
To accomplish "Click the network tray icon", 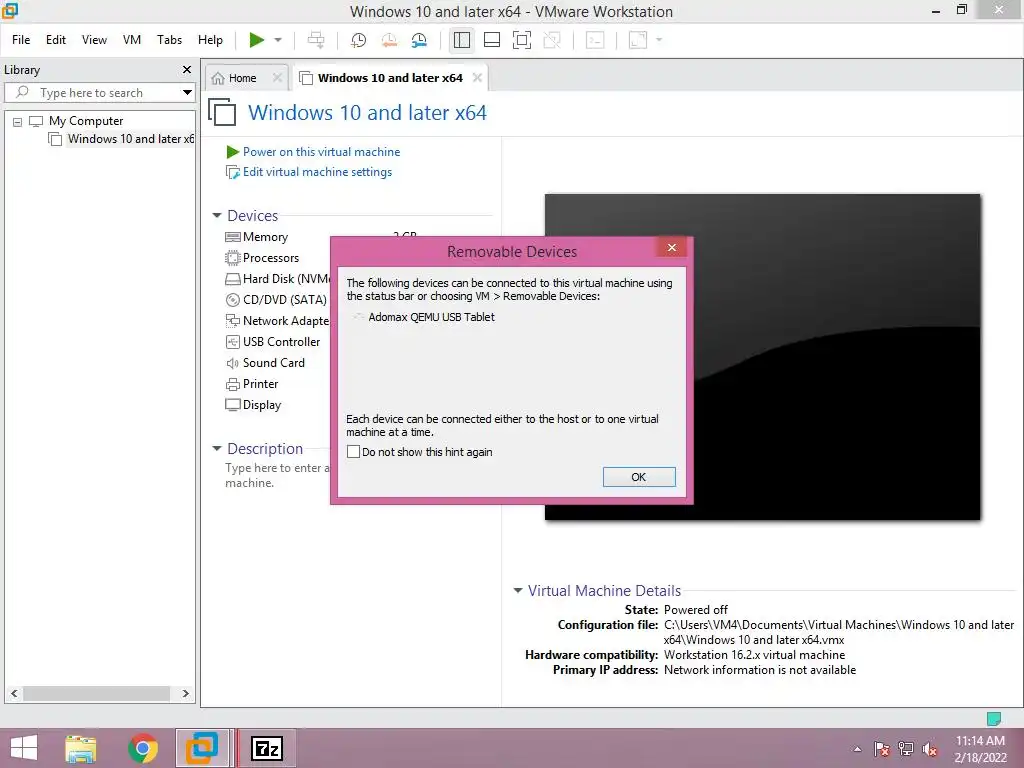I will tap(906, 749).
